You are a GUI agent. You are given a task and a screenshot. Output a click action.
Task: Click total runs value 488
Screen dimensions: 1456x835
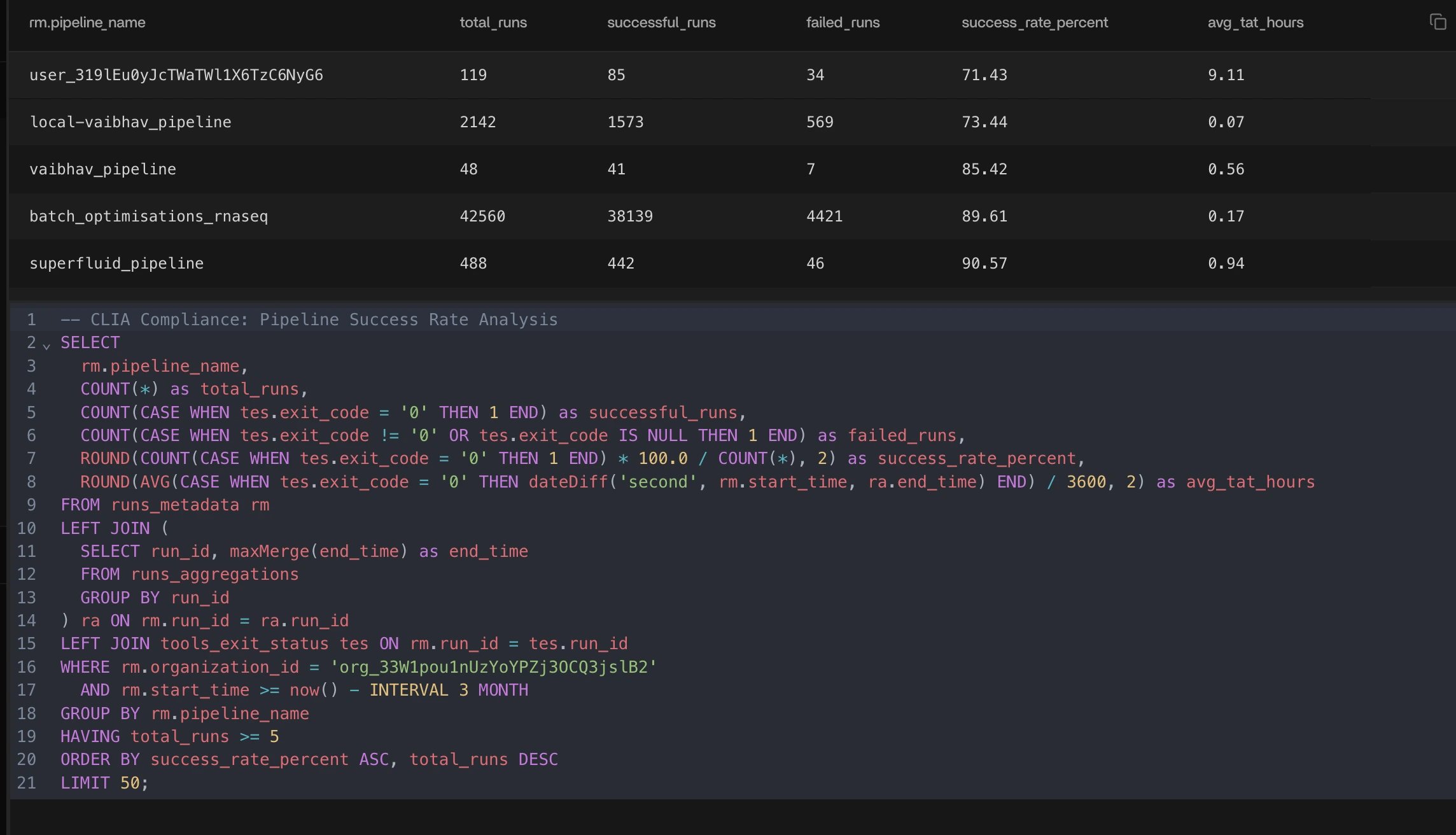[x=473, y=263]
